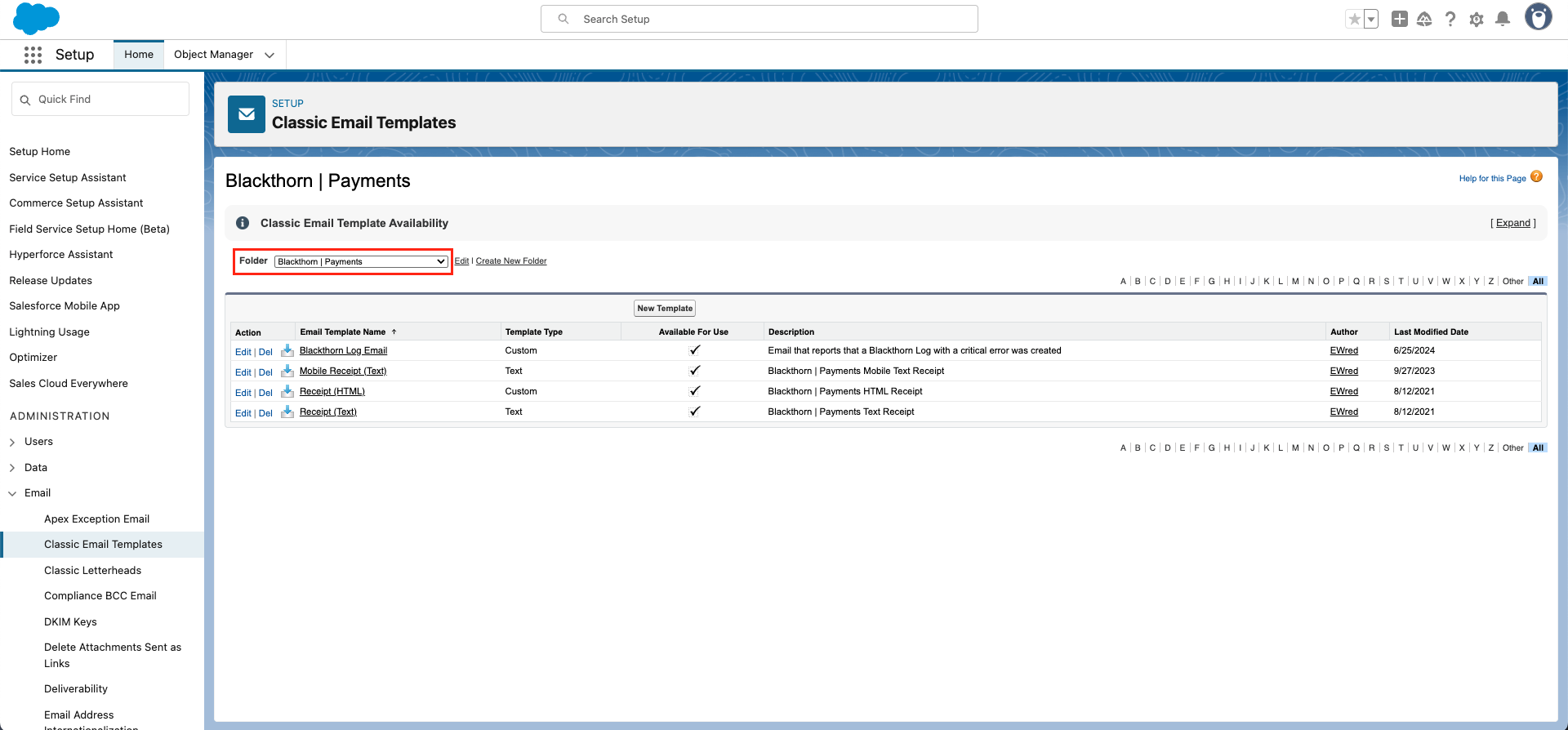Open the setup gear icon
The height and width of the screenshot is (730, 1568).
(1477, 19)
